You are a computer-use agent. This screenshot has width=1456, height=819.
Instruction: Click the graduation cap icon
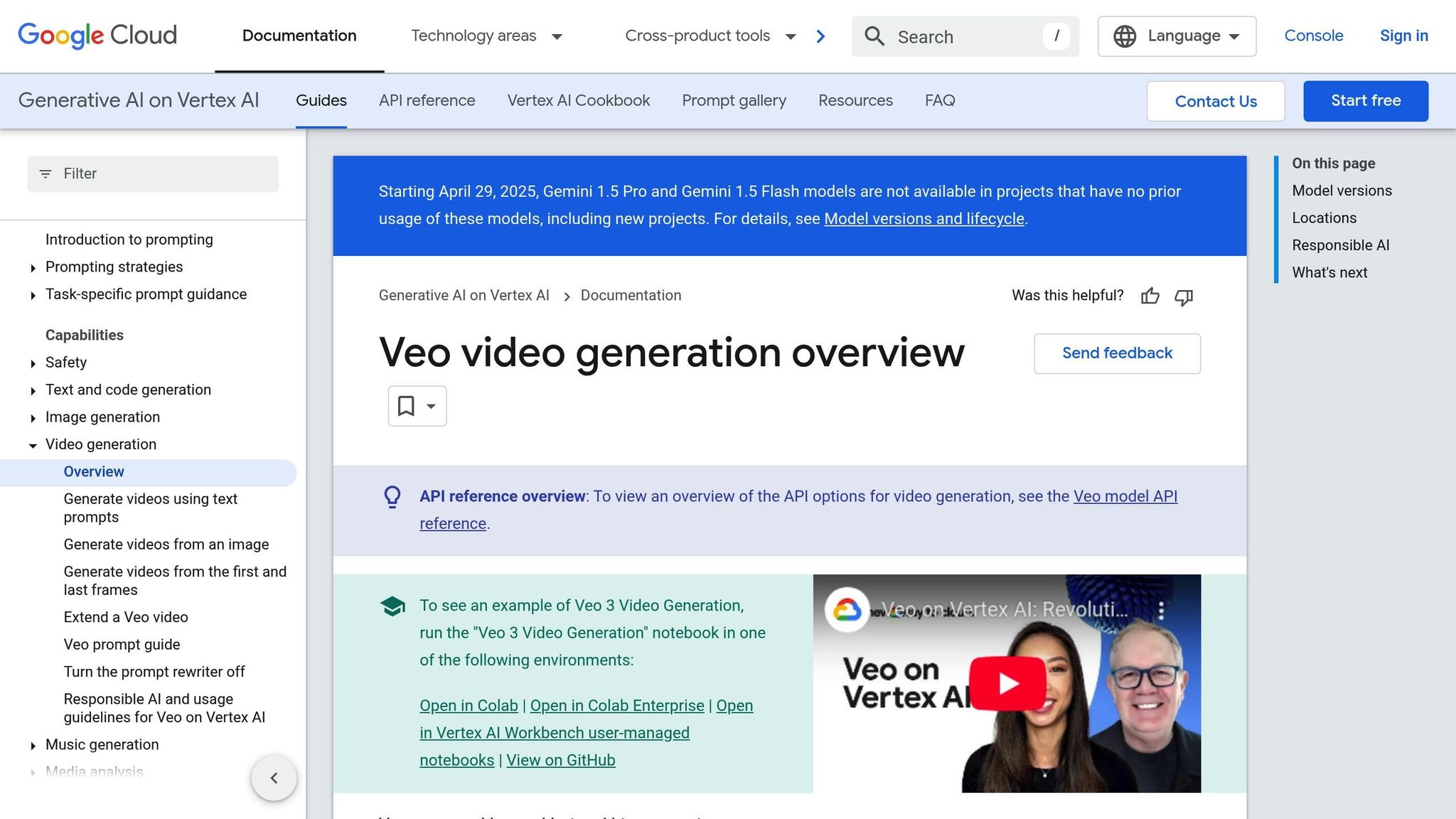(392, 606)
